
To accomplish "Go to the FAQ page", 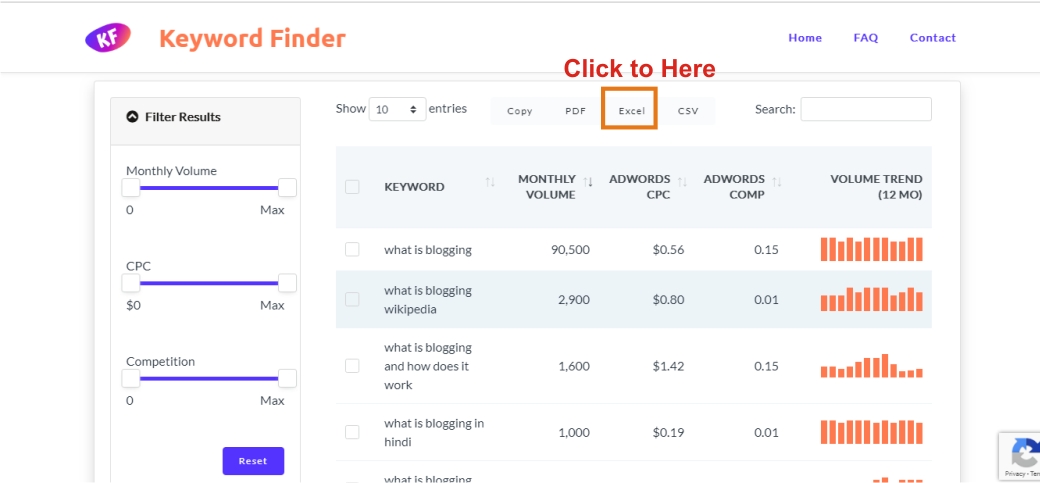I will (x=865, y=38).
